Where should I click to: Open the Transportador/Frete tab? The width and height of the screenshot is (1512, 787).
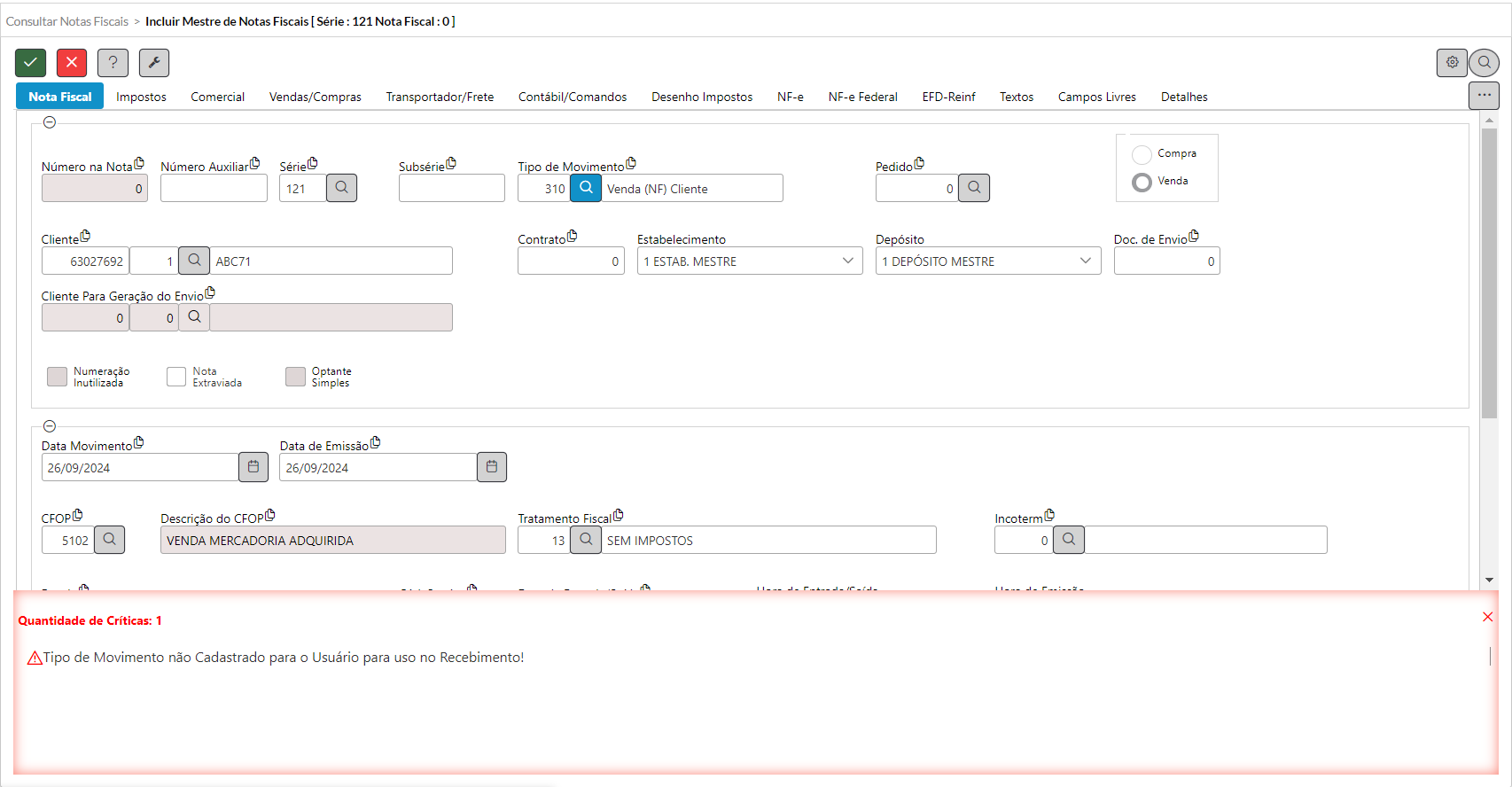point(440,97)
